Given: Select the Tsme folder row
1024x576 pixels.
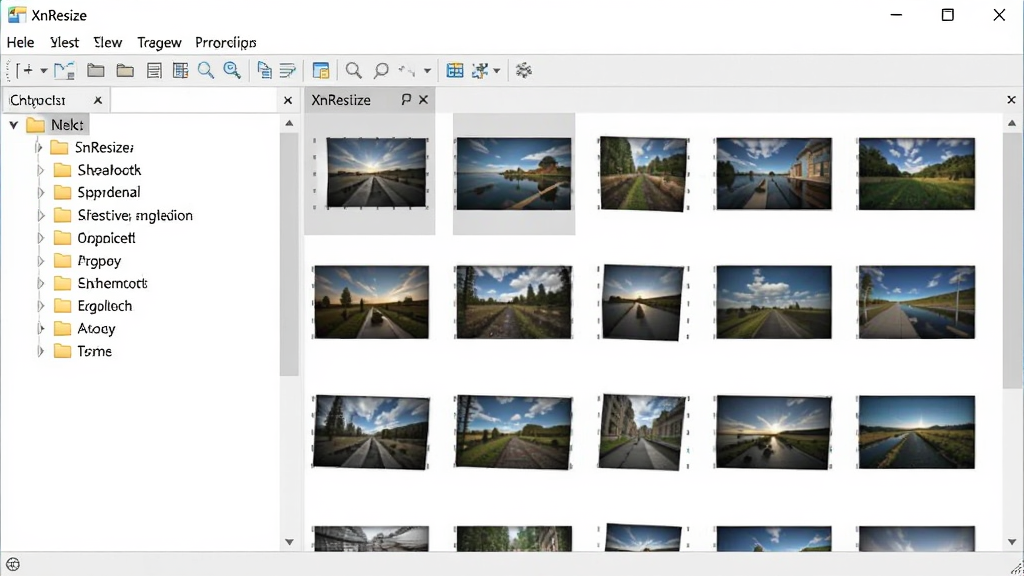Looking at the screenshot, I should pyautogui.click(x=82, y=351).
